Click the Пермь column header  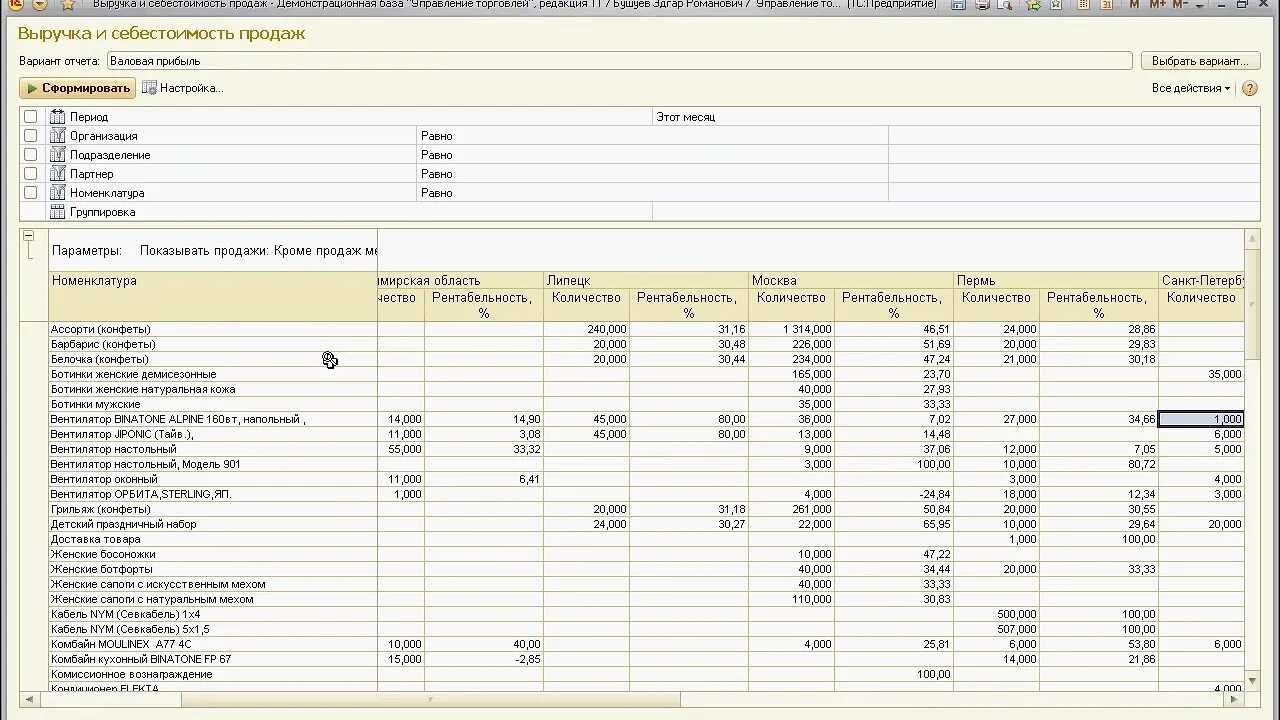1056,281
